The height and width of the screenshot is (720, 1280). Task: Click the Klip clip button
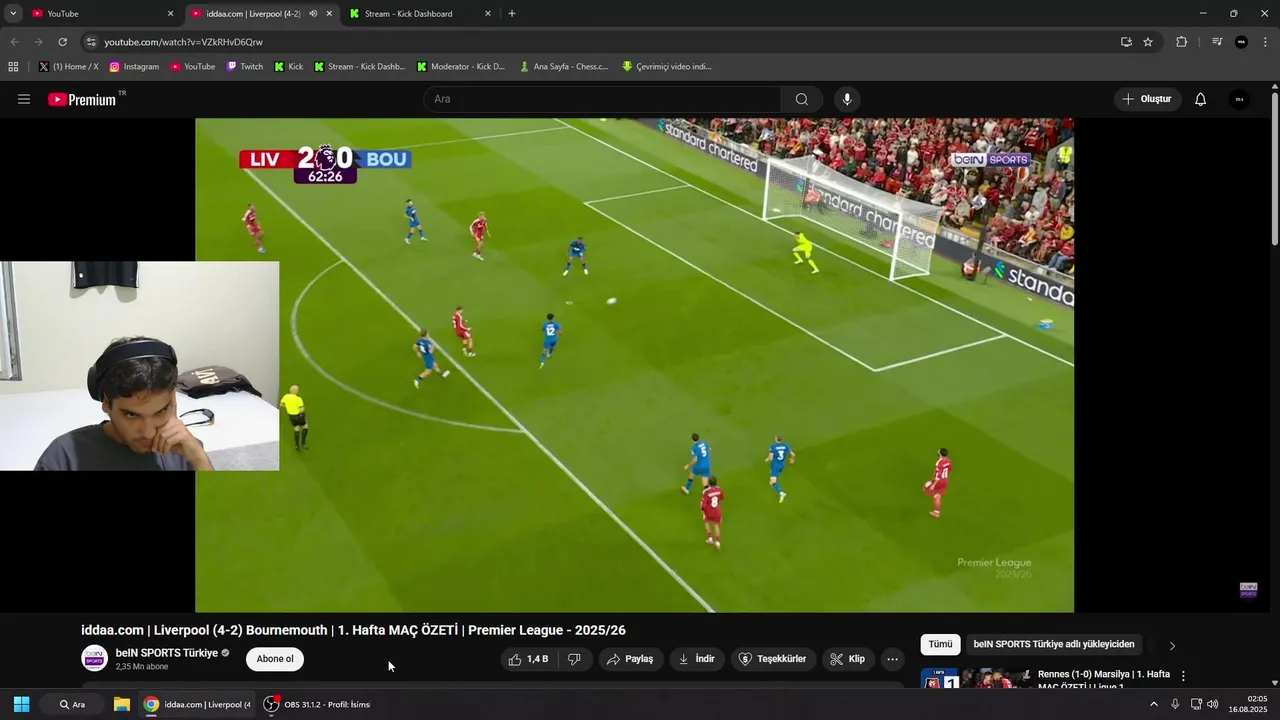point(848,659)
